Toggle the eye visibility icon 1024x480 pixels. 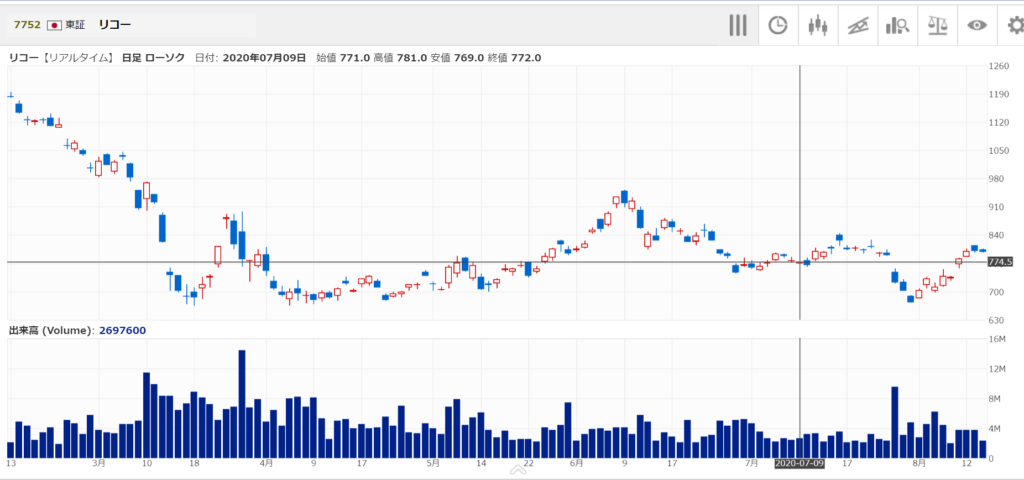pos(977,26)
